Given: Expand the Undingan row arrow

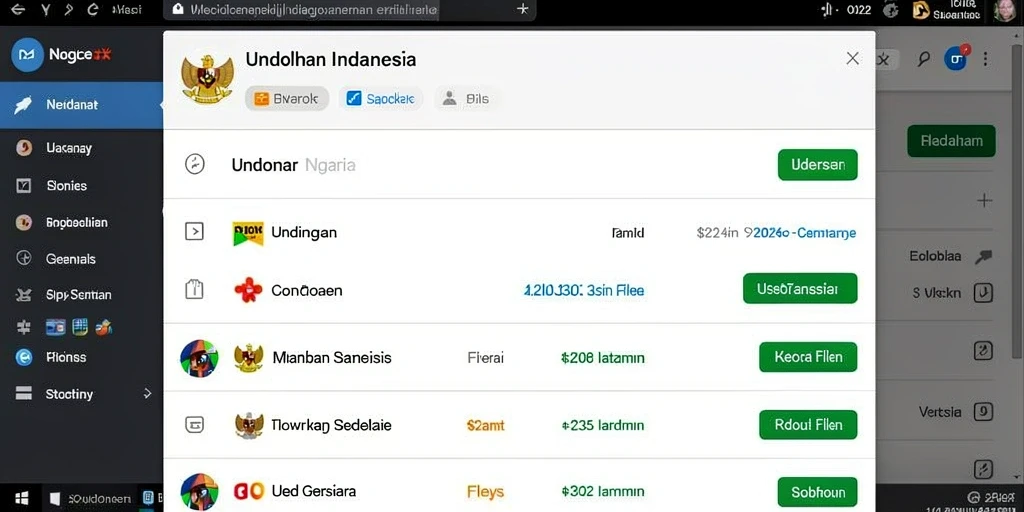Looking at the screenshot, I should coord(194,231).
